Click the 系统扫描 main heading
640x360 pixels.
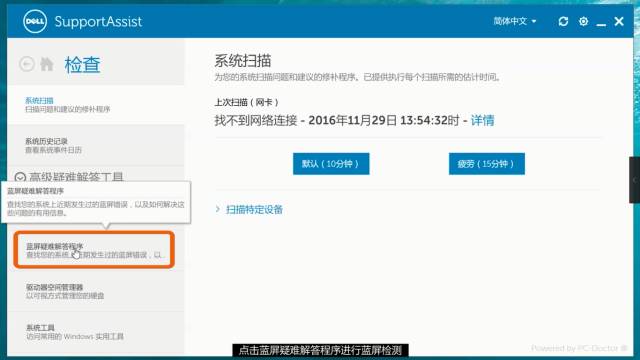[243, 61]
